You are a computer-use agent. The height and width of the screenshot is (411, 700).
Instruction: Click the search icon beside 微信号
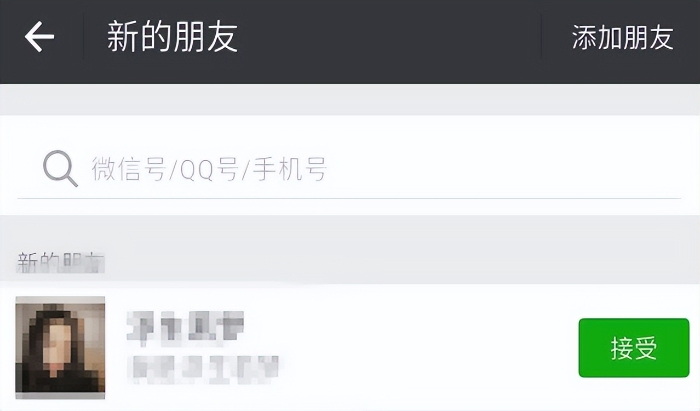click(x=60, y=169)
